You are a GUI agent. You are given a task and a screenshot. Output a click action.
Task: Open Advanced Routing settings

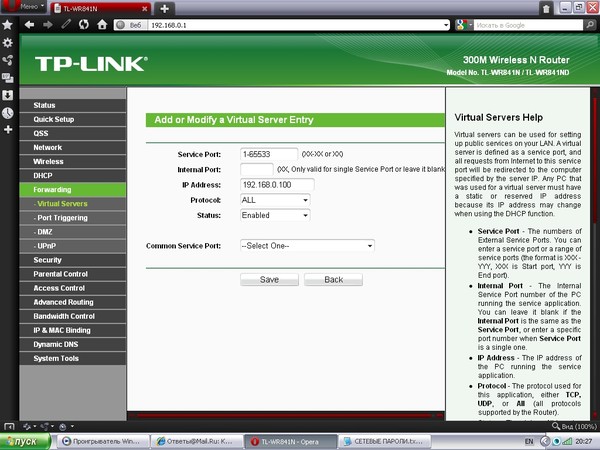(73, 302)
